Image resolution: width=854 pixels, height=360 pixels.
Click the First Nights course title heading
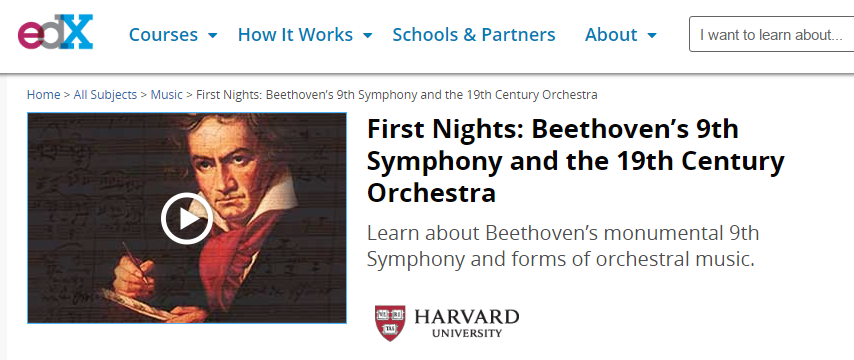pos(576,161)
